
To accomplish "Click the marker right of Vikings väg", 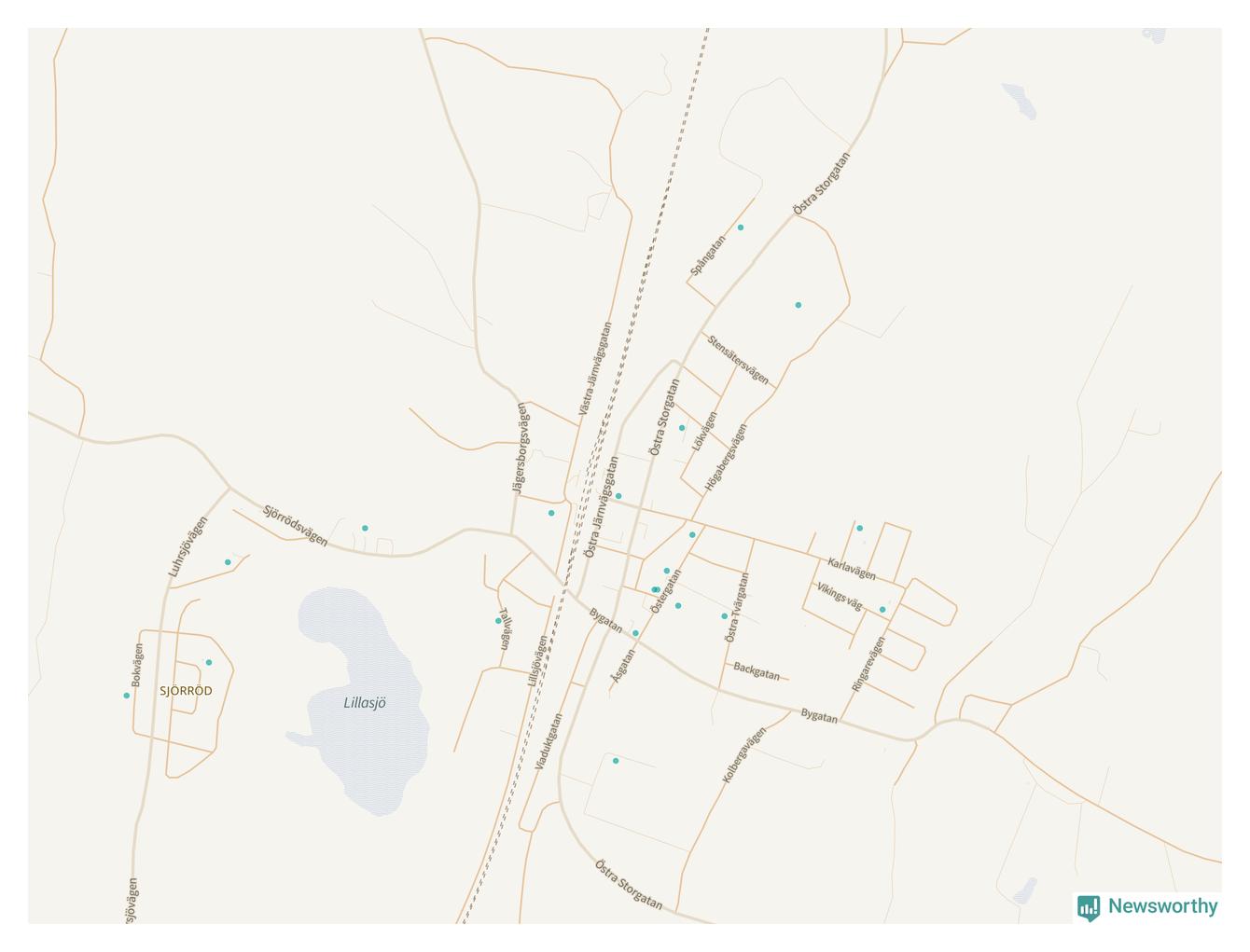I will (x=882, y=610).
